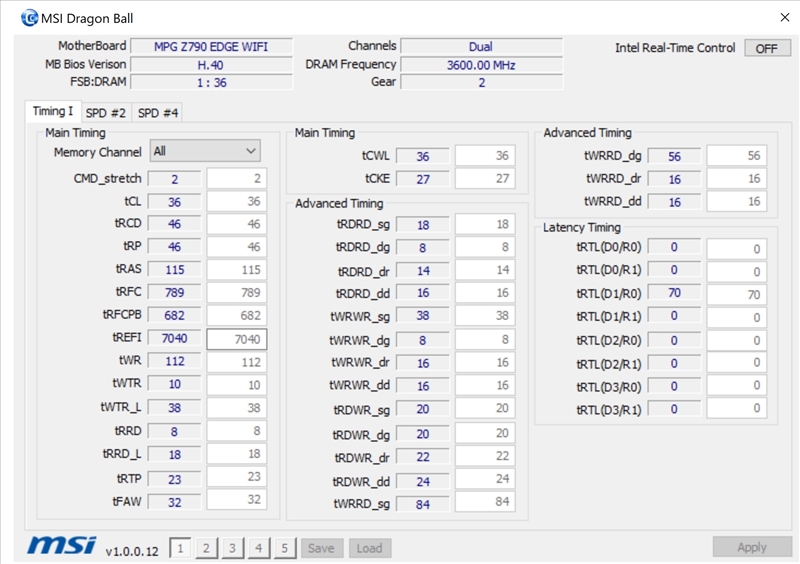
Task: Select profile slot 3 button
Action: click(x=232, y=548)
